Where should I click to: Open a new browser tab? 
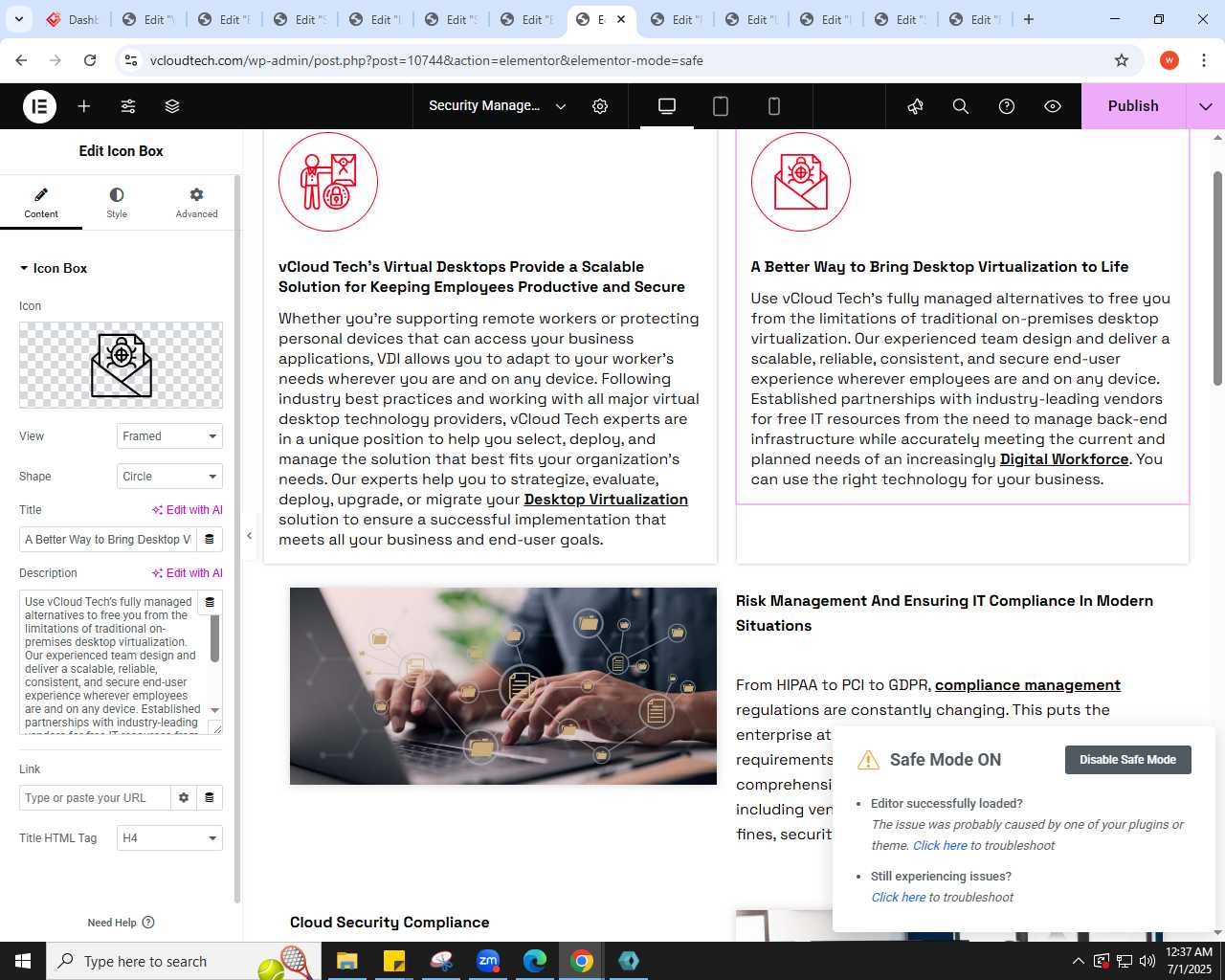pyautogui.click(x=1029, y=19)
